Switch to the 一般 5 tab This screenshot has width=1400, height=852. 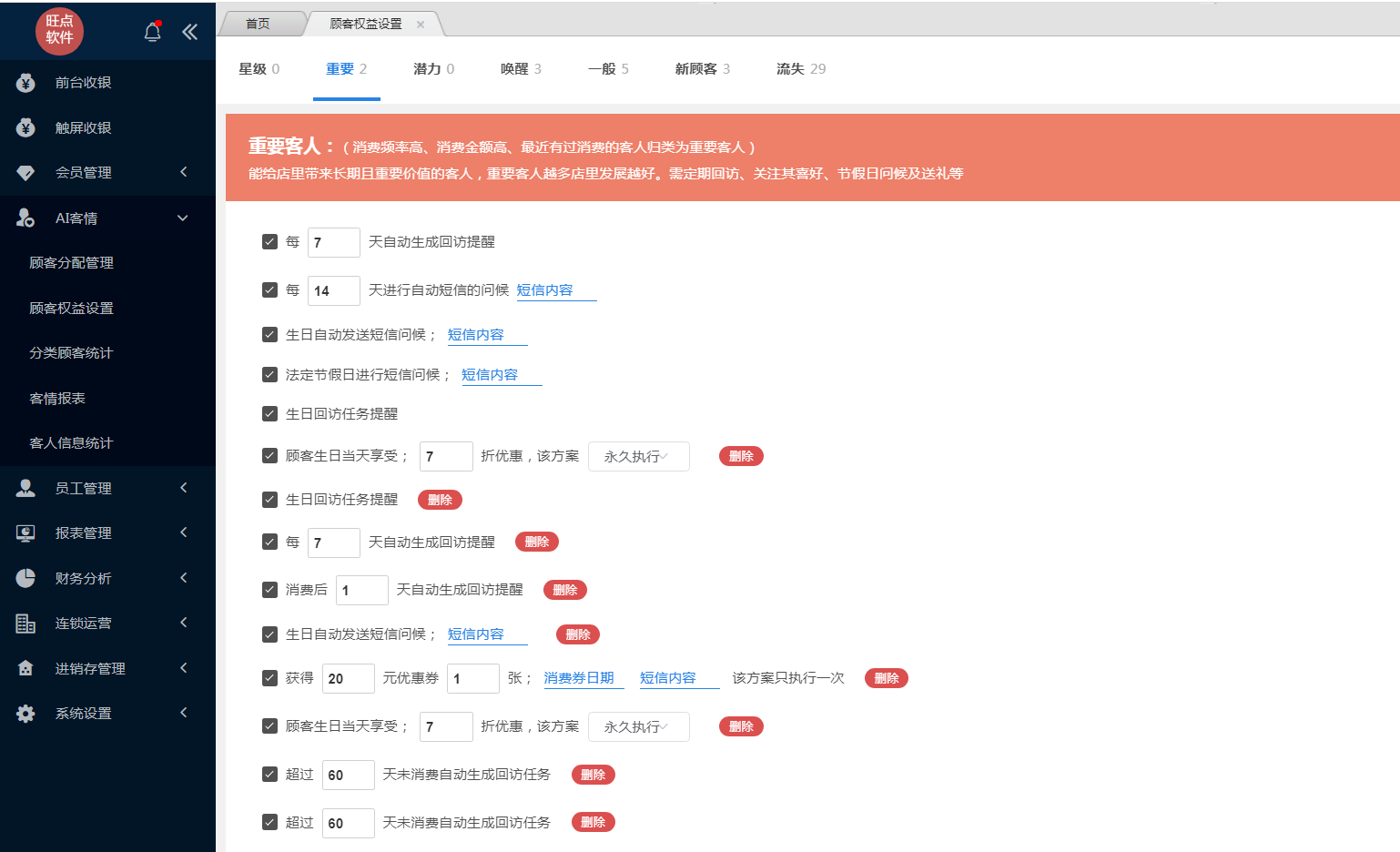608,69
